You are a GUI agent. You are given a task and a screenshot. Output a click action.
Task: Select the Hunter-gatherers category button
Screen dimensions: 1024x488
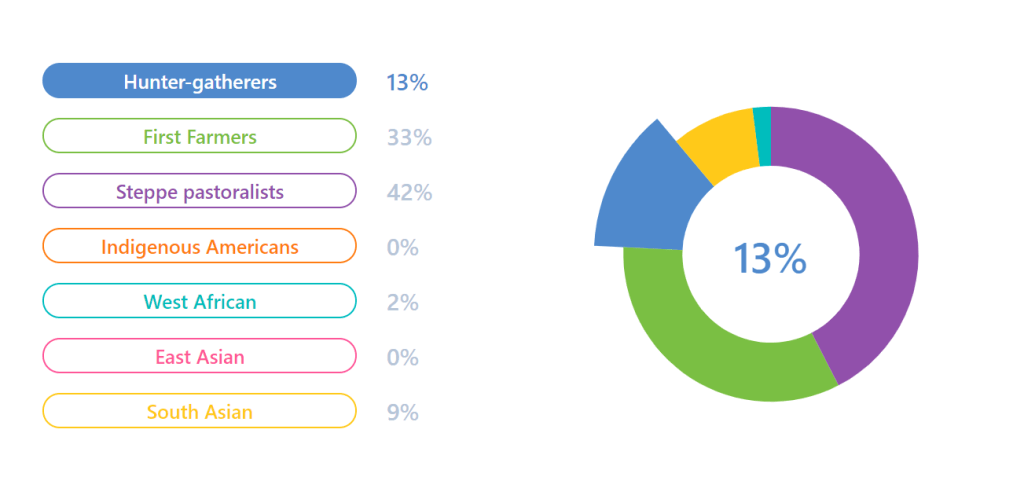(x=199, y=81)
